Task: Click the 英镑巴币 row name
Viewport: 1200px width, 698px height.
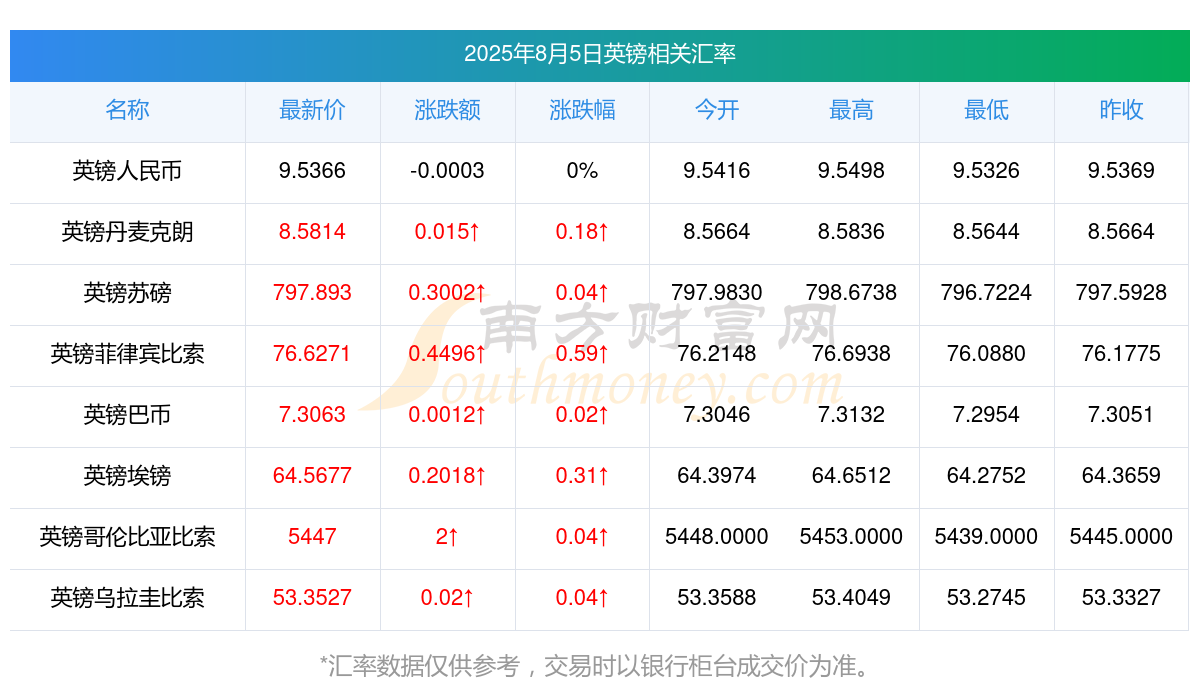Action: 127,415
